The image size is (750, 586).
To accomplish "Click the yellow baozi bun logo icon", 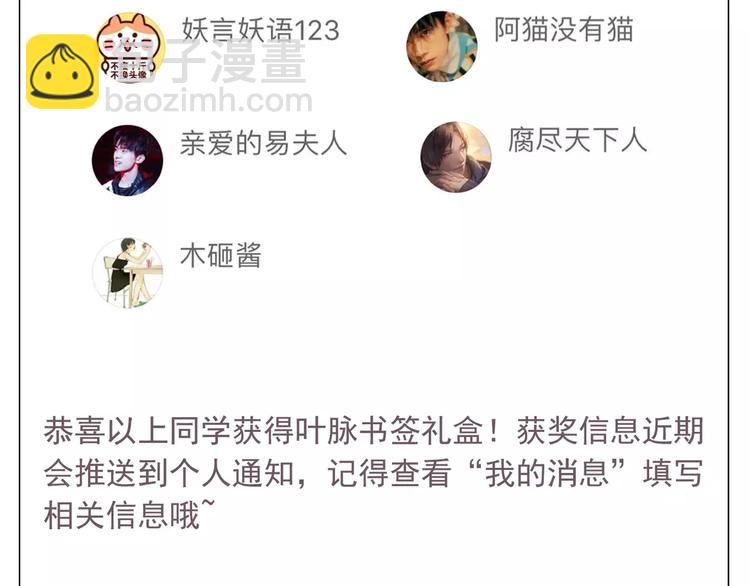I will pos(63,72).
